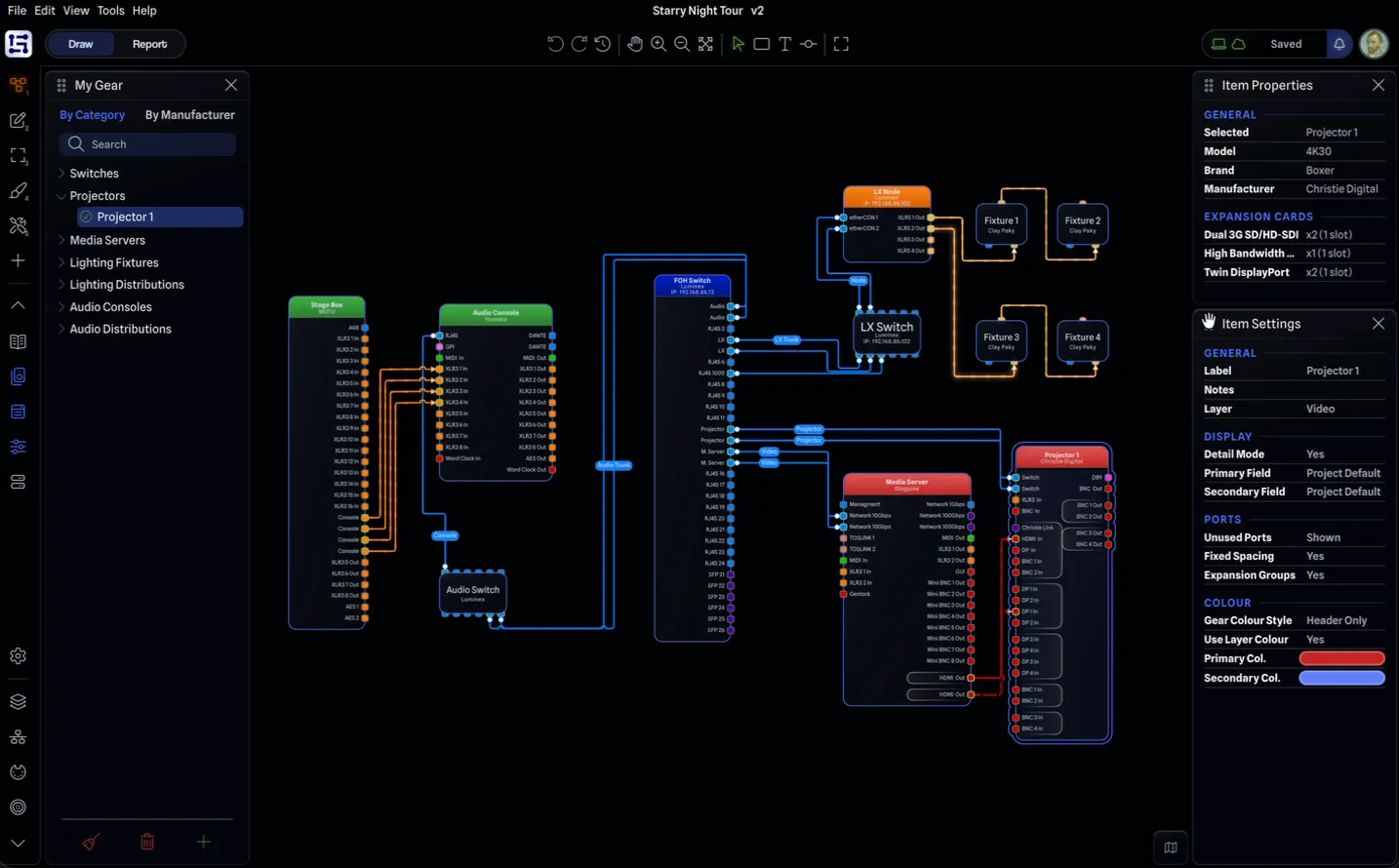Click the My Gear search field

148,144
